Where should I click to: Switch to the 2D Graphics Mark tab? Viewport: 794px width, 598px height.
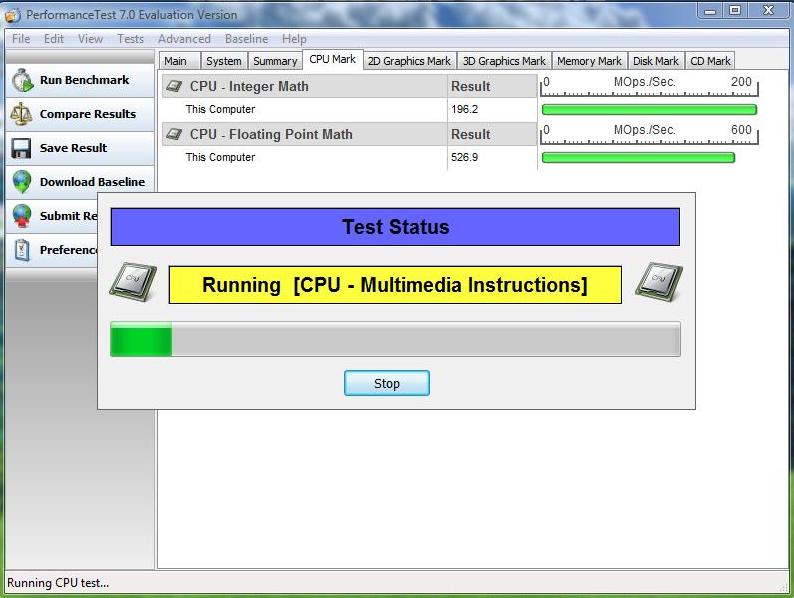[x=409, y=61]
